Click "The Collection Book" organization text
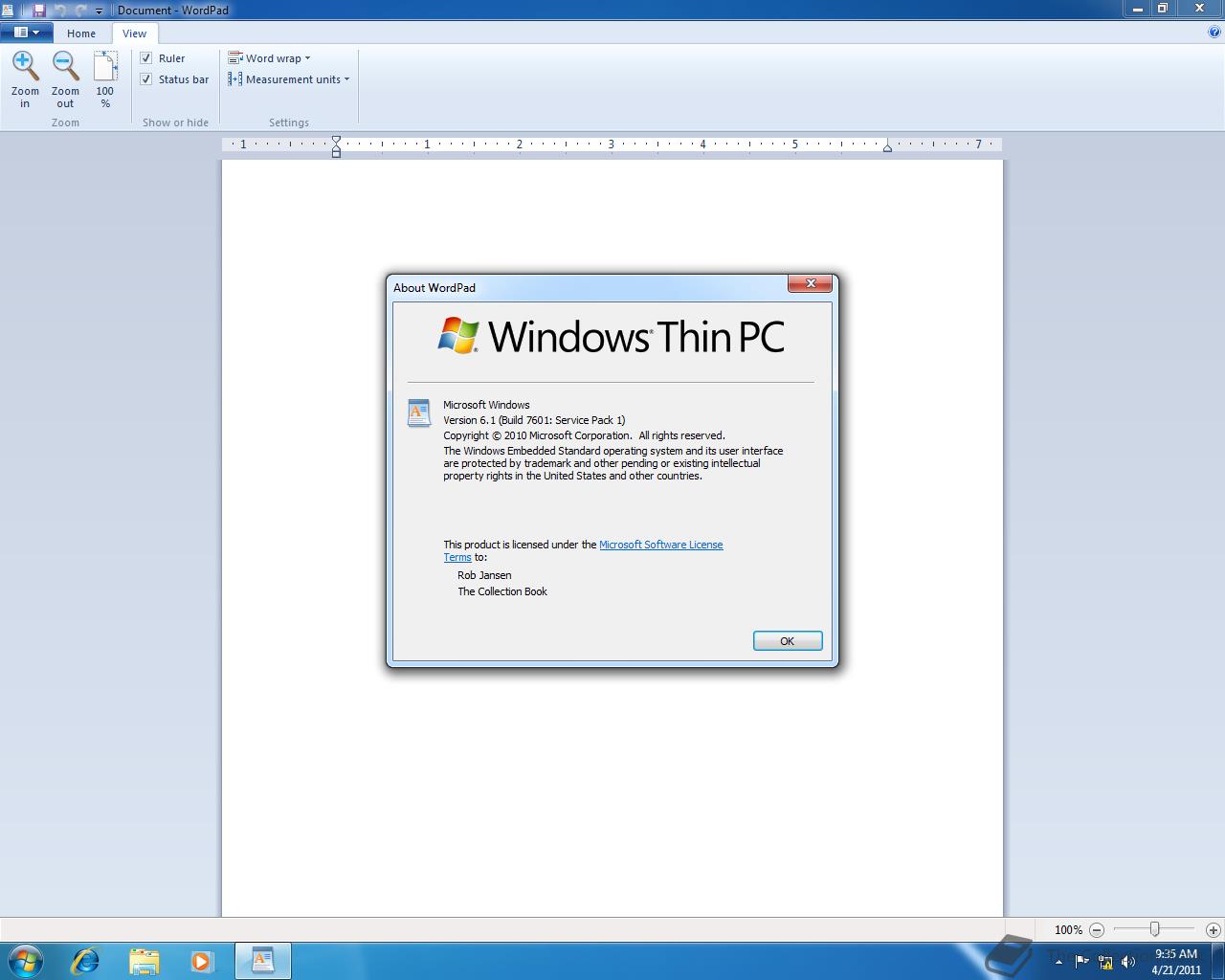The width and height of the screenshot is (1225, 980). pos(502,591)
